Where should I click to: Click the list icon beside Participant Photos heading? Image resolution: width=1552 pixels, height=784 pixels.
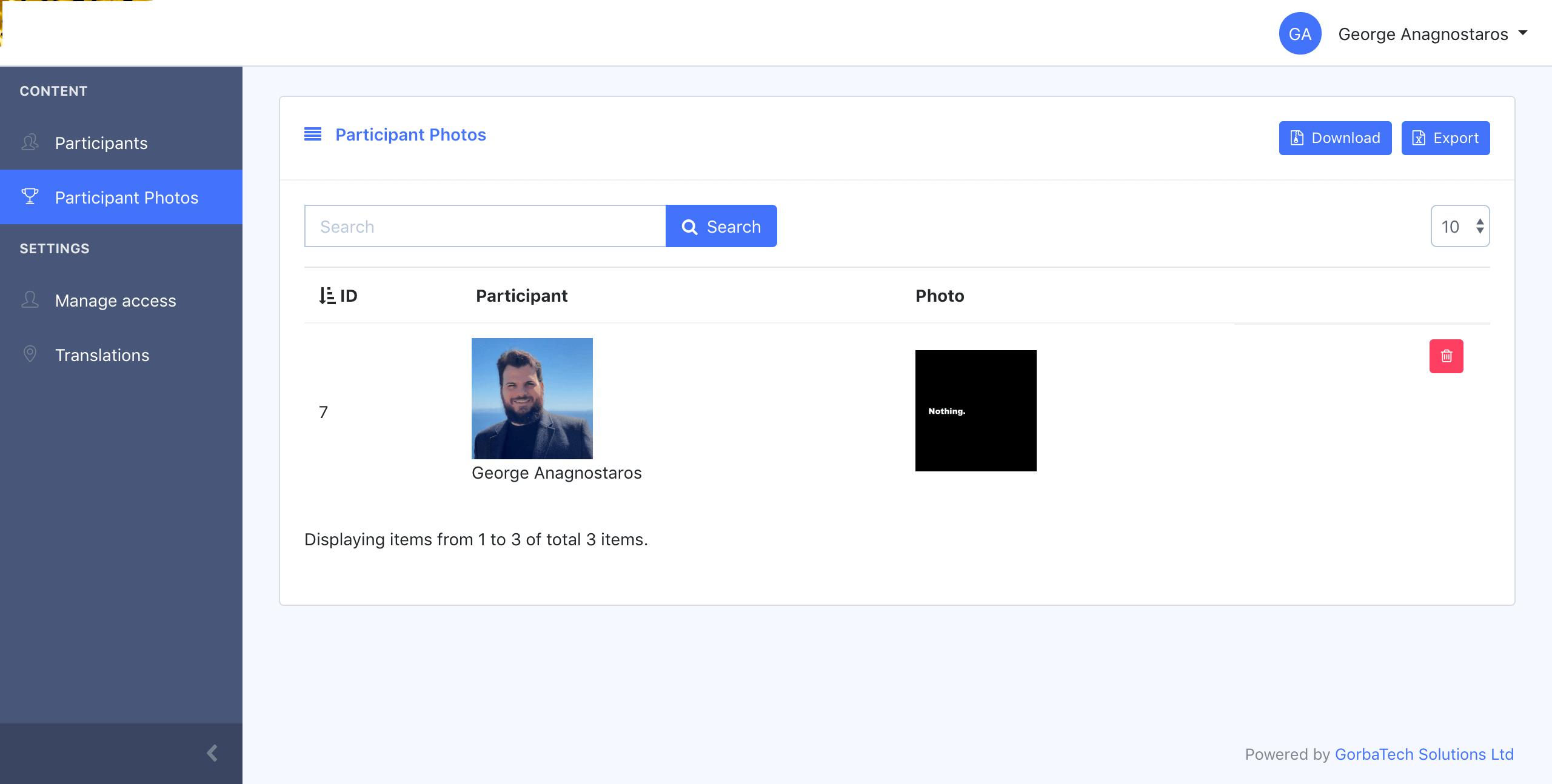point(313,135)
